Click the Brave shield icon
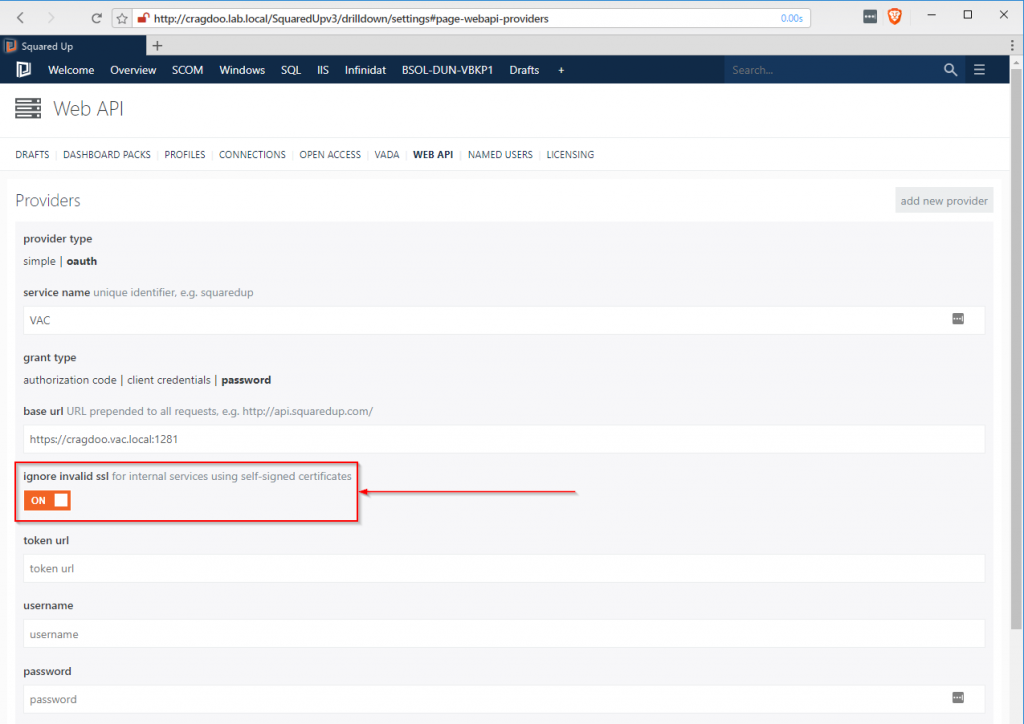 (895, 17)
